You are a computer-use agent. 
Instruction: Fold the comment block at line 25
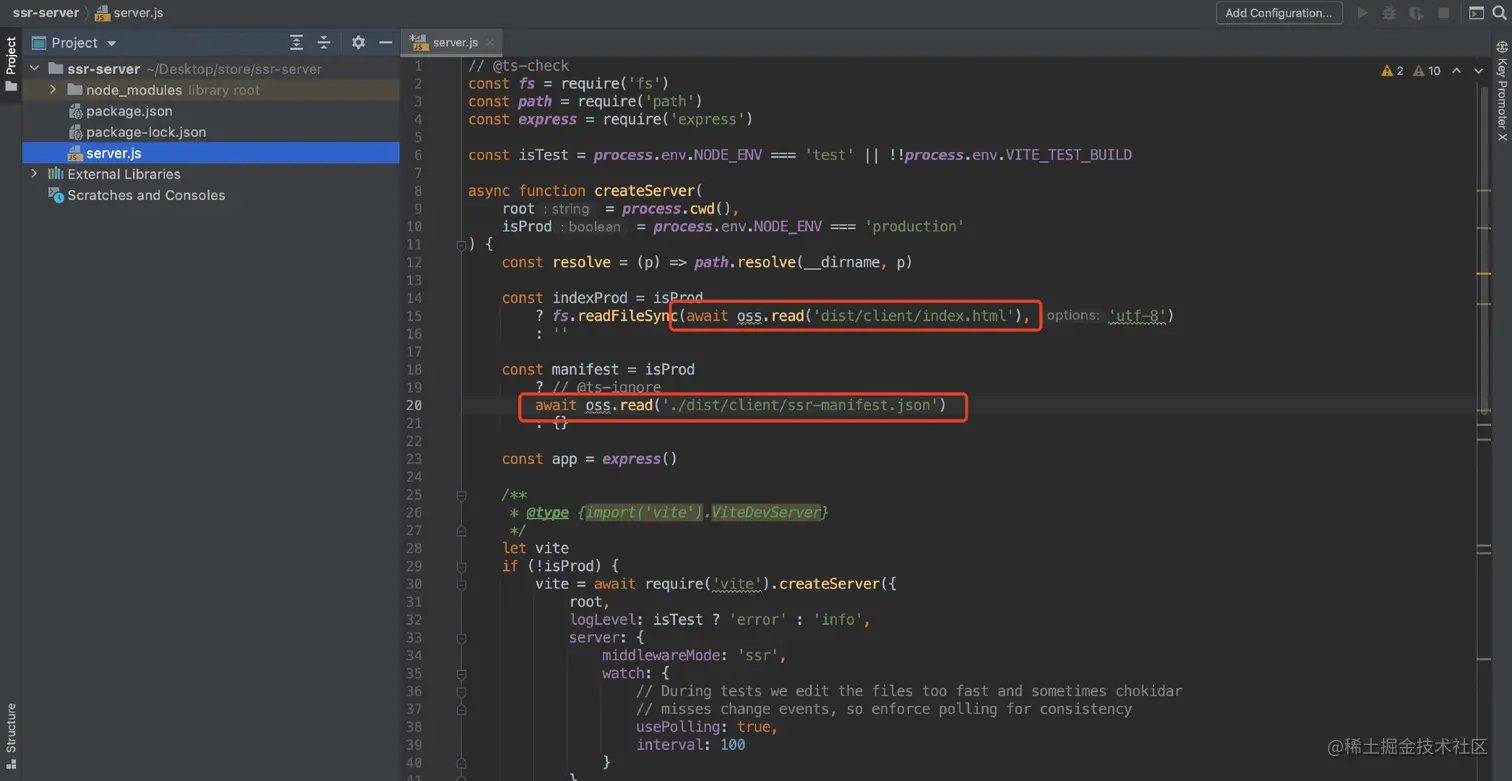[461, 495]
